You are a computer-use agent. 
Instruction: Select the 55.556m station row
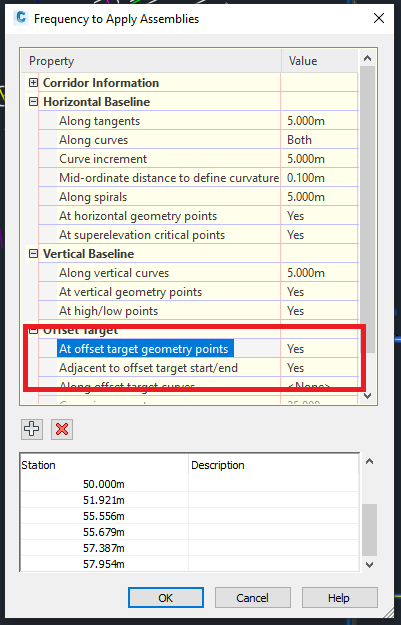190,516
